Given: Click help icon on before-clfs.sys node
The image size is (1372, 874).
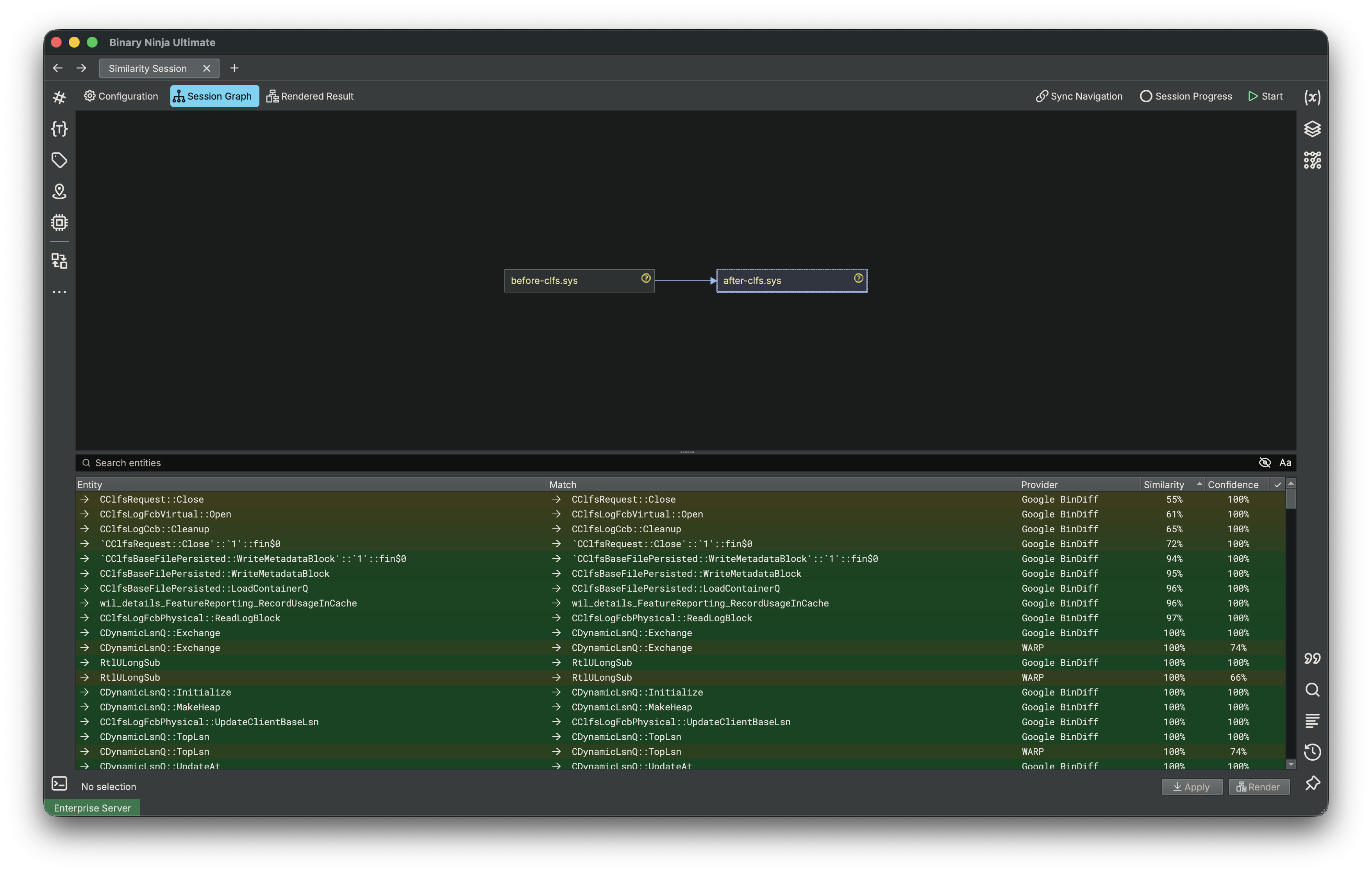Looking at the screenshot, I should tap(645, 278).
